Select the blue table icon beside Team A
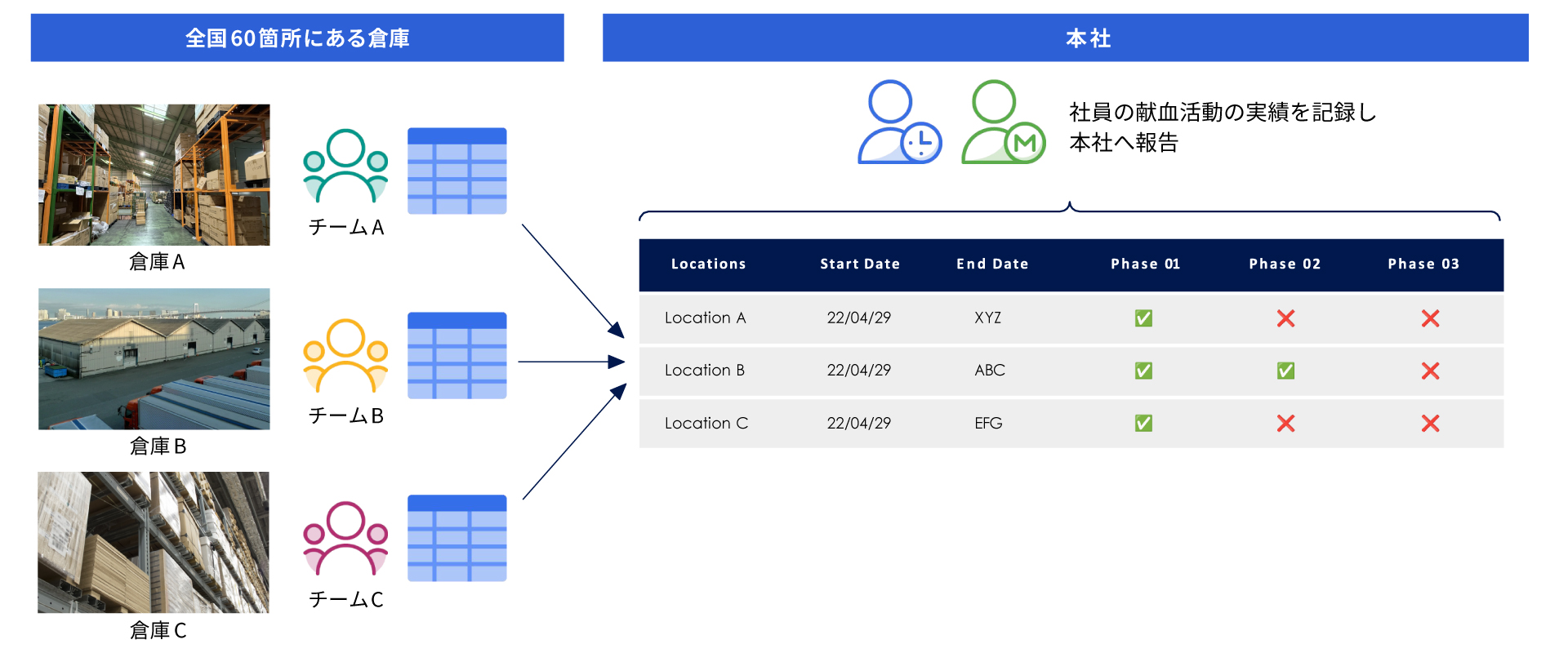The width and height of the screenshot is (1568, 653). [457, 171]
